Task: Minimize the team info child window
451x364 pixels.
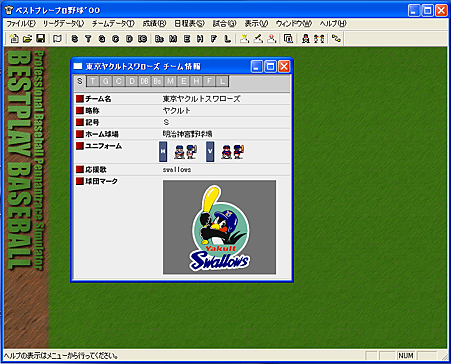Action: click(256, 67)
